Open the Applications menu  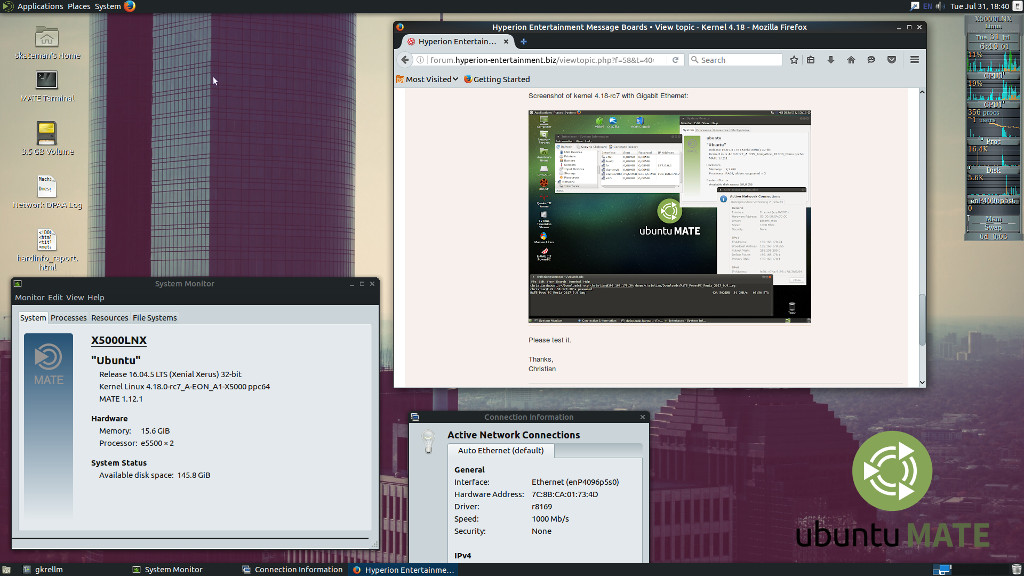point(40,6)
